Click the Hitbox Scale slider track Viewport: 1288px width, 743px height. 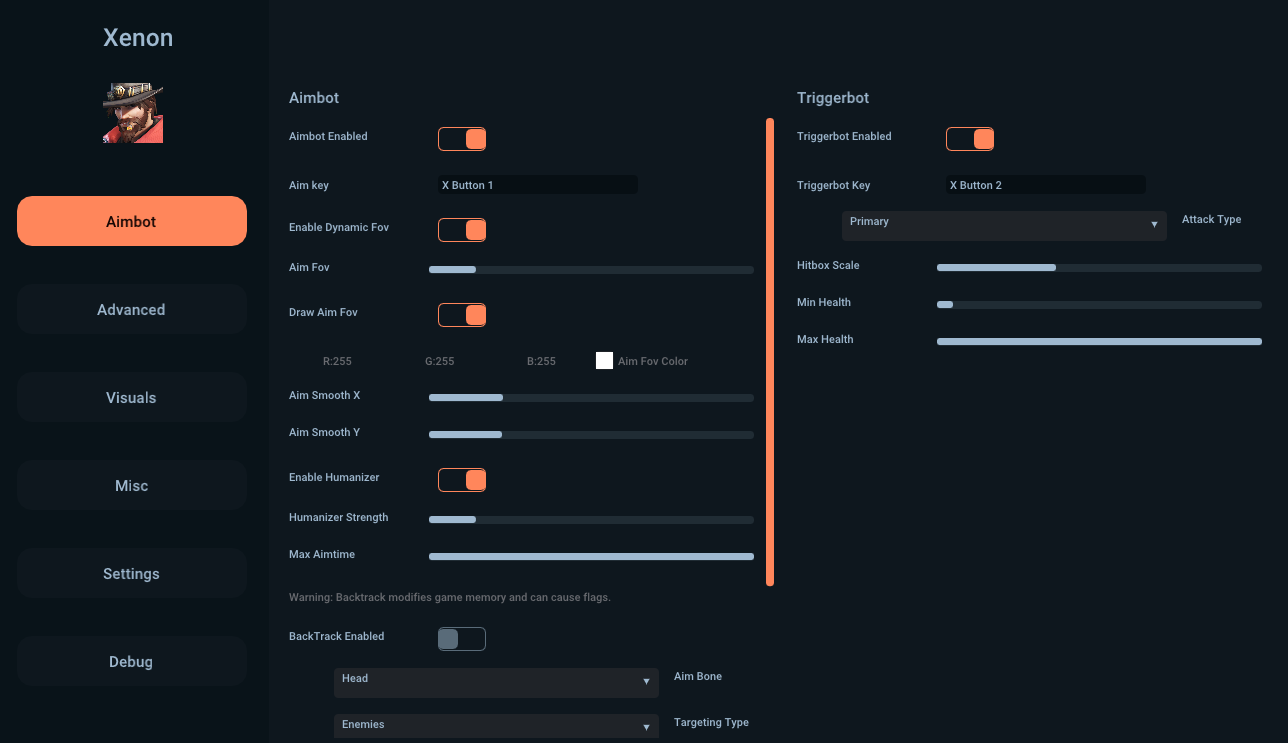[1099, 268]
